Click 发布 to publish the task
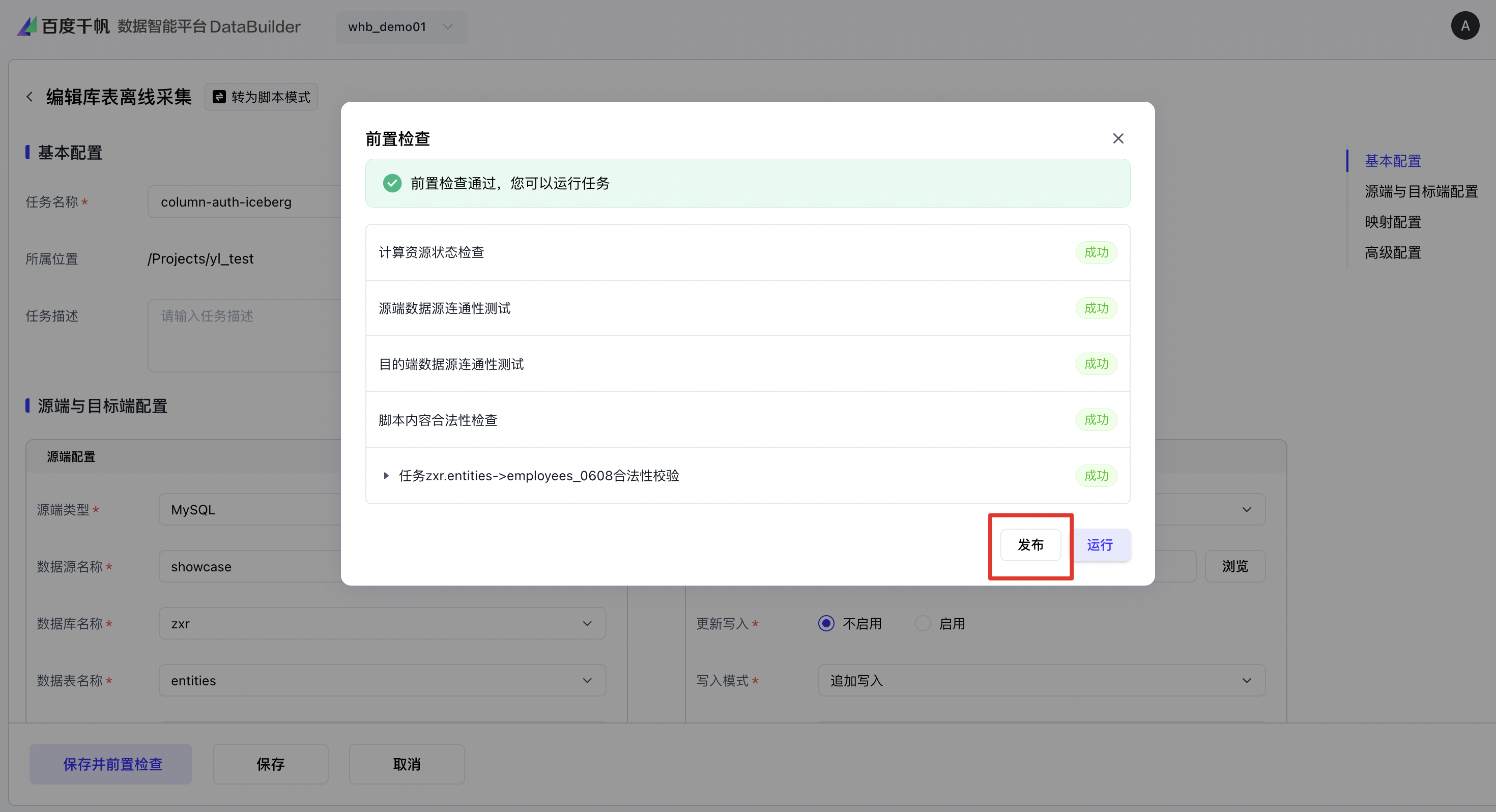This screenshot has height=812, width=1496. [1030, 545]
